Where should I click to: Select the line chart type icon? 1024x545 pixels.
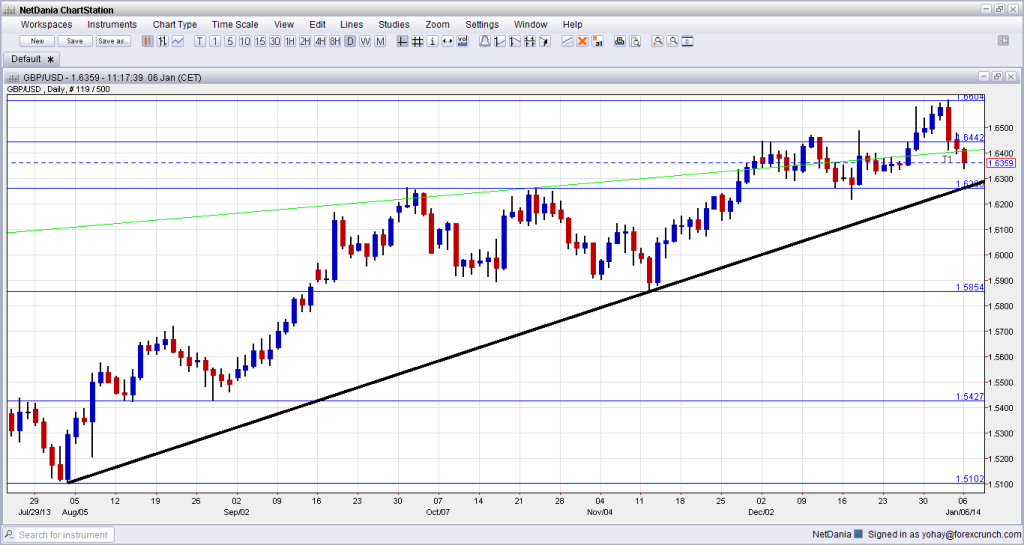178,41
